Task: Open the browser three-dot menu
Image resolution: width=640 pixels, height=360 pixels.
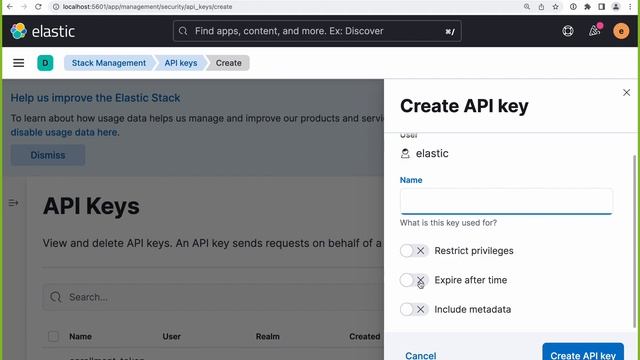Action: coord(630,7)
